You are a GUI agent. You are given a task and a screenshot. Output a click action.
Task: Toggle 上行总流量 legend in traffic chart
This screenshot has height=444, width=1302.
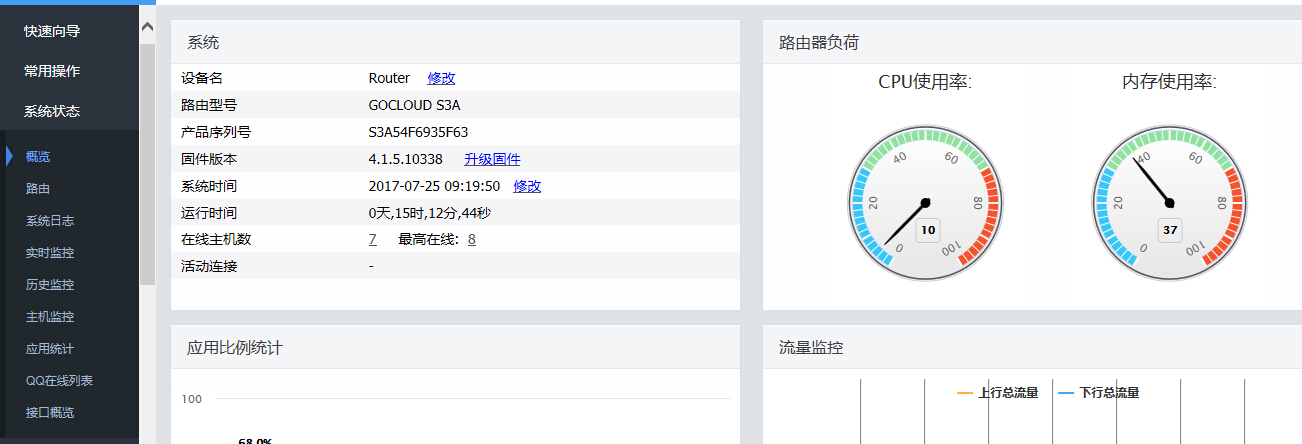pos(998,393)
